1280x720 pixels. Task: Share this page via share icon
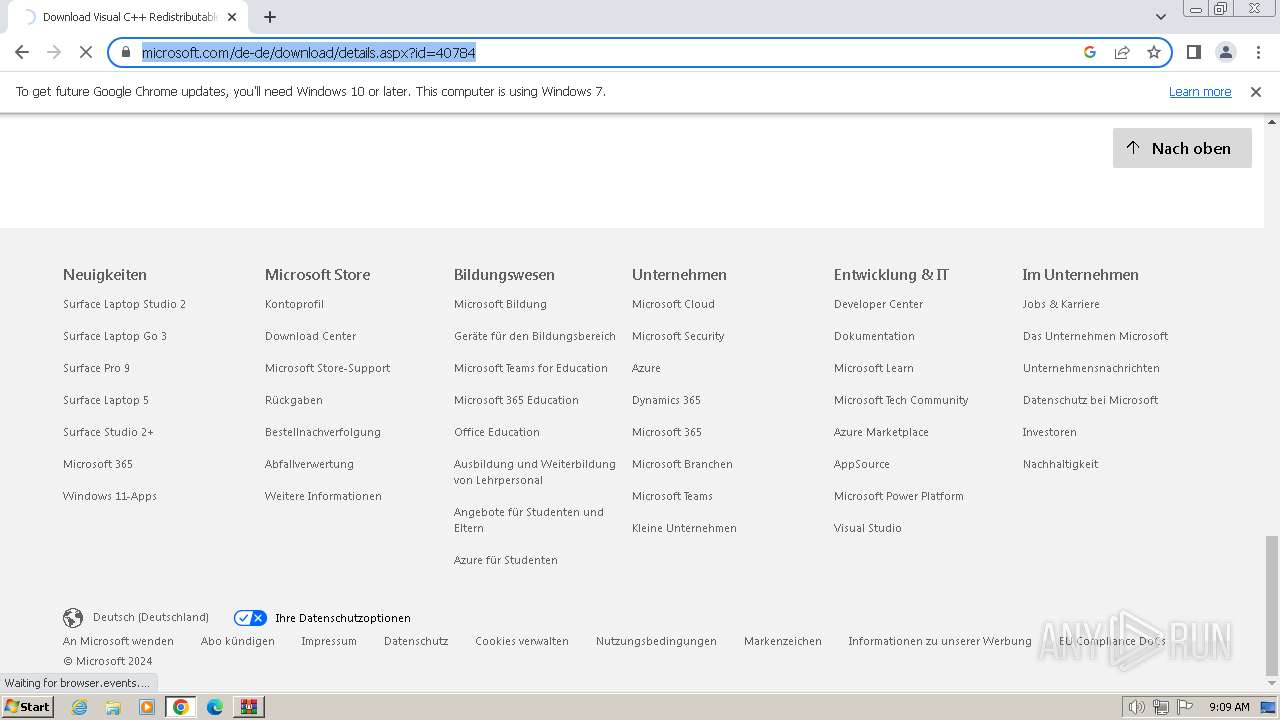point(1122,52)
